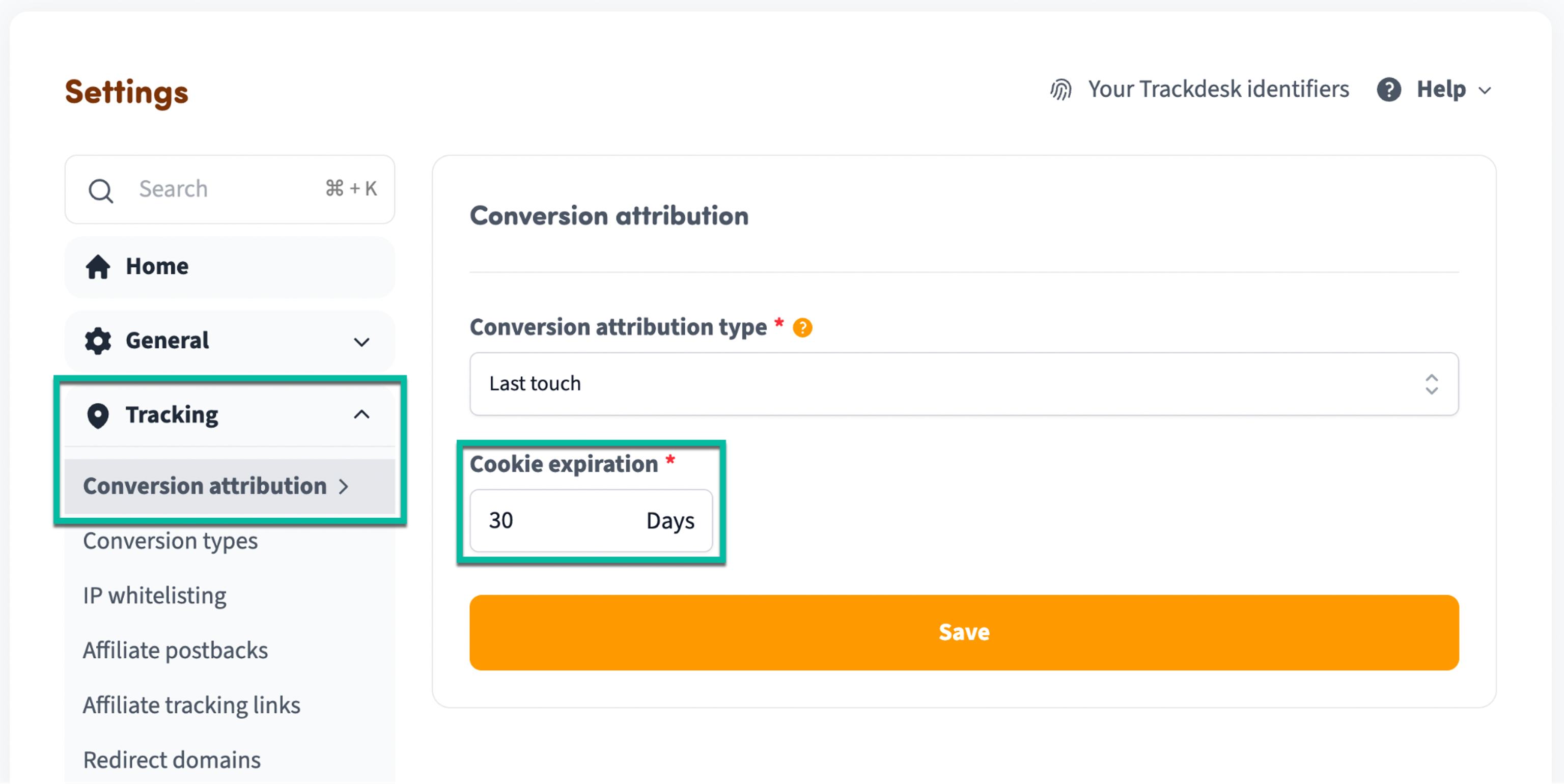Open IP whitelisting settings
1564x784 pixels.
click(x=155, y=596)
